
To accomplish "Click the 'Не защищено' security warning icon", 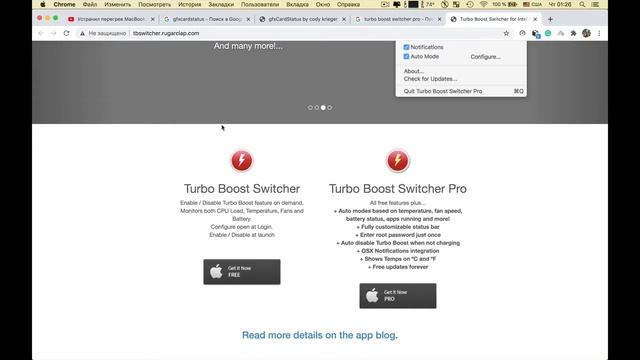I will click(x=82, y=33).
